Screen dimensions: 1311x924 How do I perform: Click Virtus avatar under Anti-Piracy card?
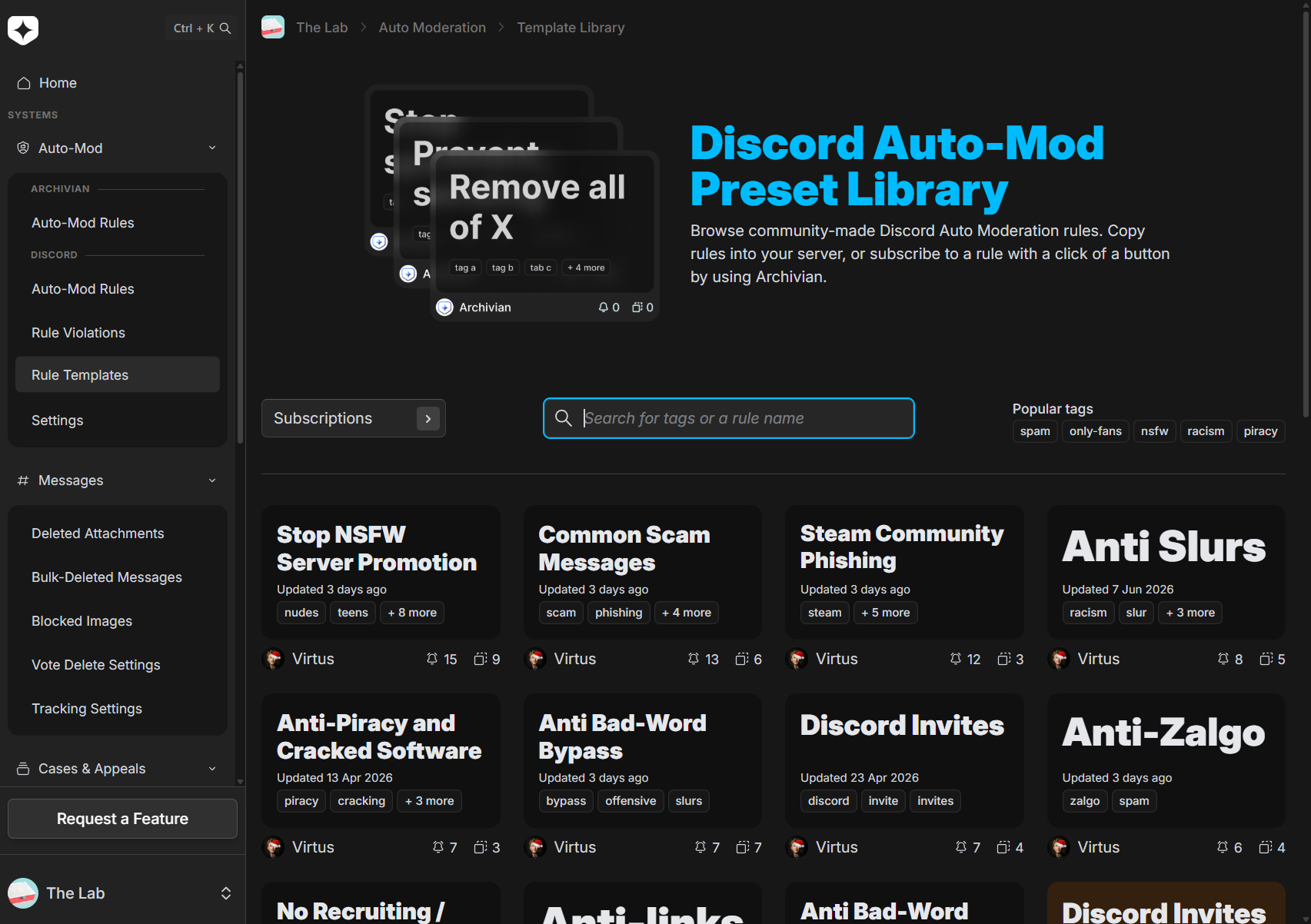point(273,847)
